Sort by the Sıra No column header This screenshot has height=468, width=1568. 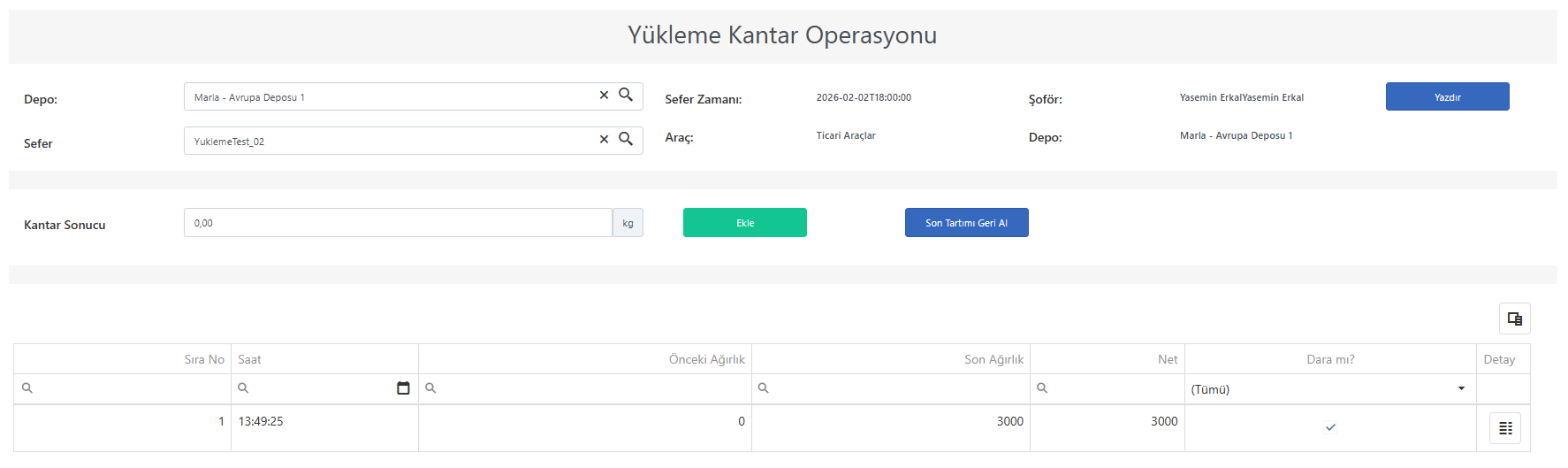[x=122, y=359]
